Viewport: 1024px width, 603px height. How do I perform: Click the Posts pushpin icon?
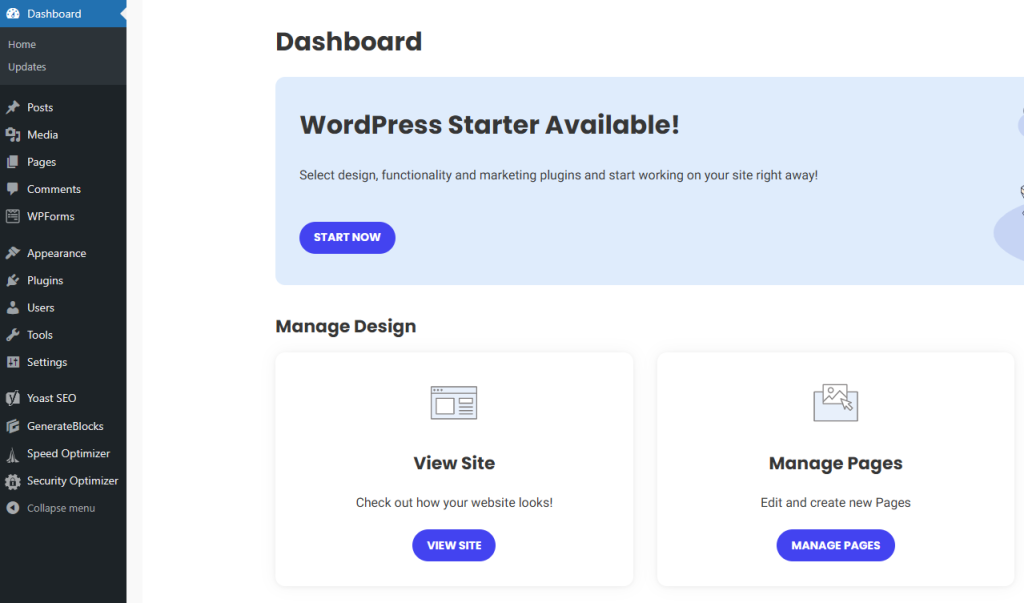tap(12, 107)
